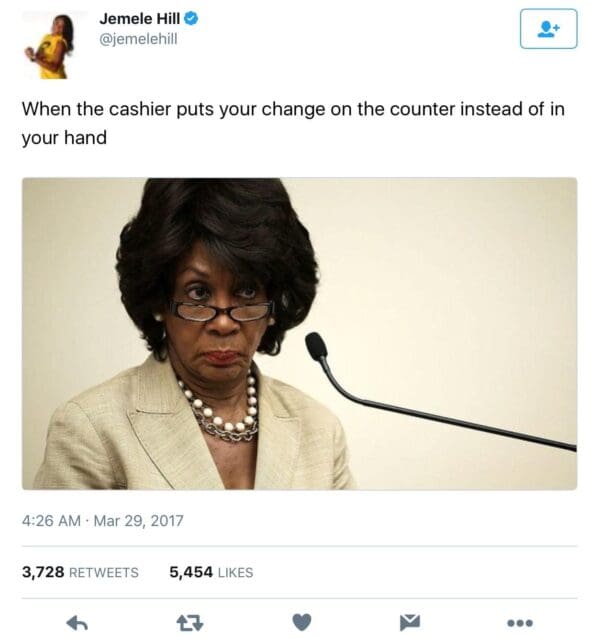Open Jemele Hill's profile avatar
The image size is (600, 639).
pyautogui.click(x=50, y=46)
